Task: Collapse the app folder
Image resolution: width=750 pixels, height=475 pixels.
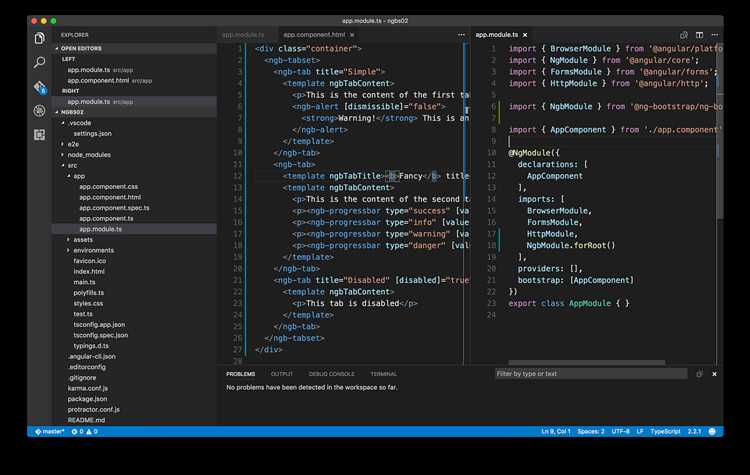Action: (x=68, y=176)
